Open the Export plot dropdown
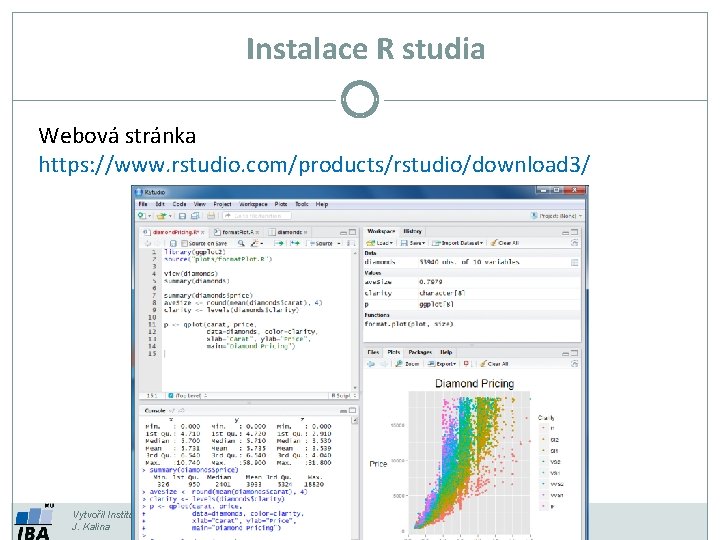Viewport: 720px width, 540px height. [442, 364]
